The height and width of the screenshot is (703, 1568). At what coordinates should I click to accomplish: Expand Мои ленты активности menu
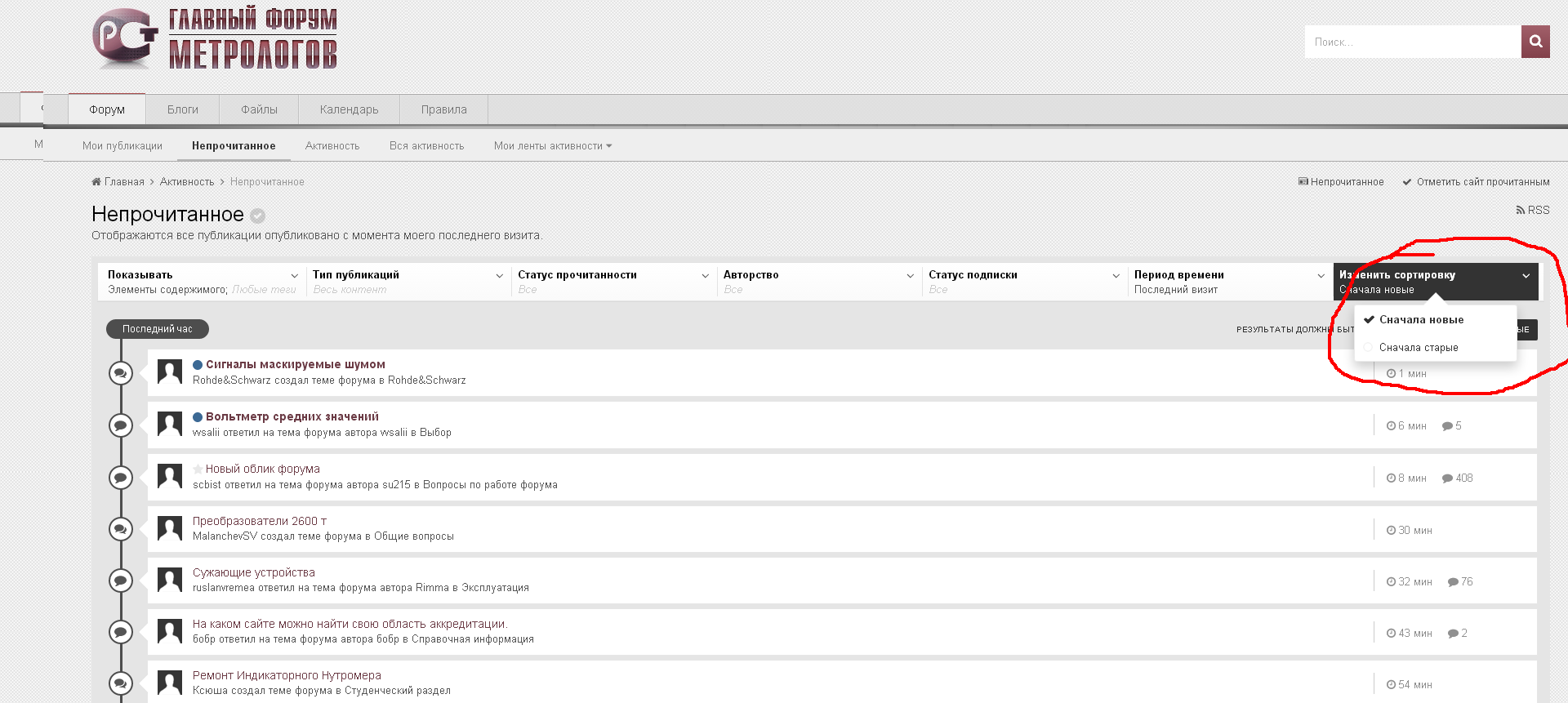(553, 146)
